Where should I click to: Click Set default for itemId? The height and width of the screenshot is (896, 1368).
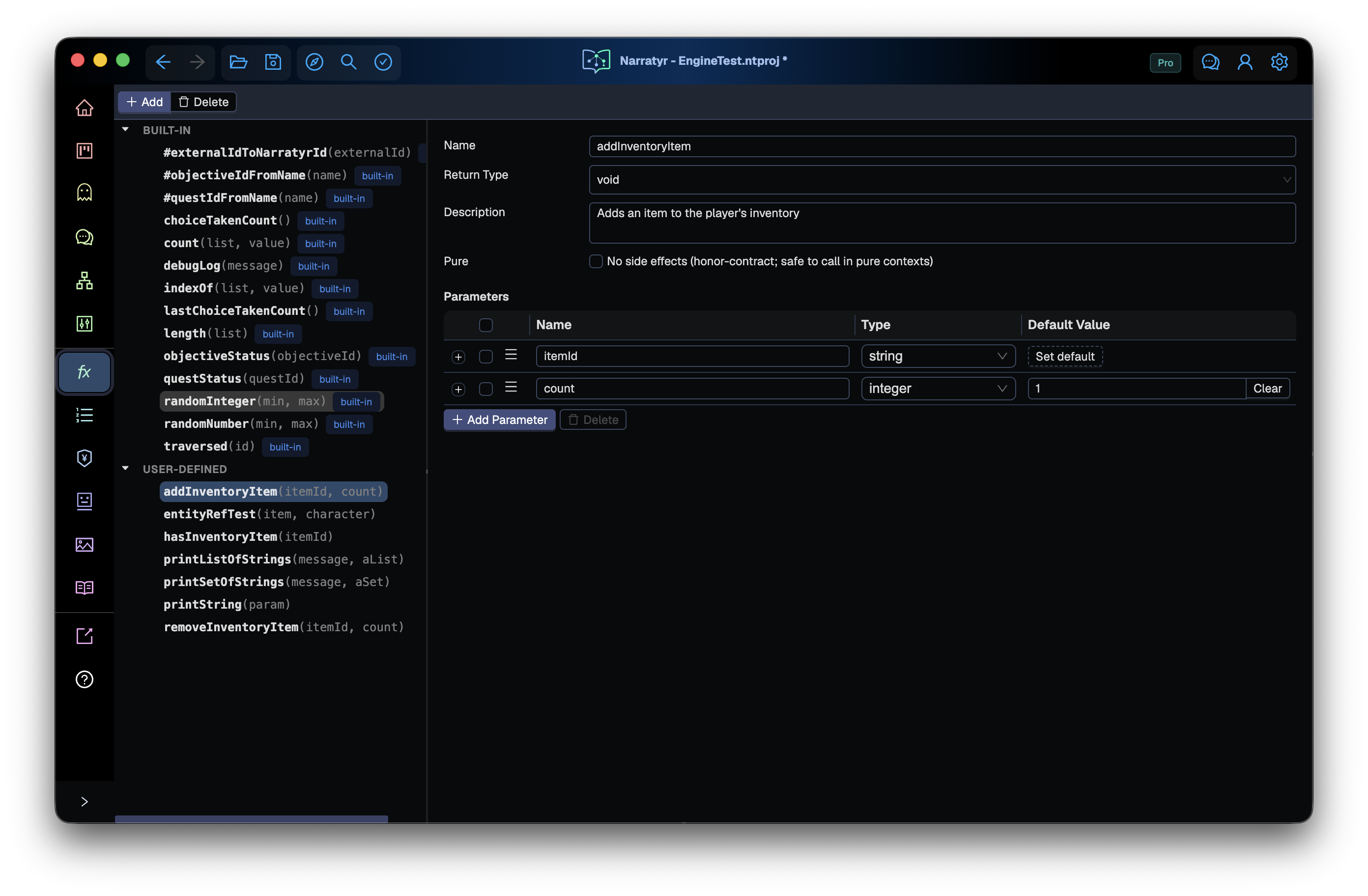click(x=1064, y=356)
